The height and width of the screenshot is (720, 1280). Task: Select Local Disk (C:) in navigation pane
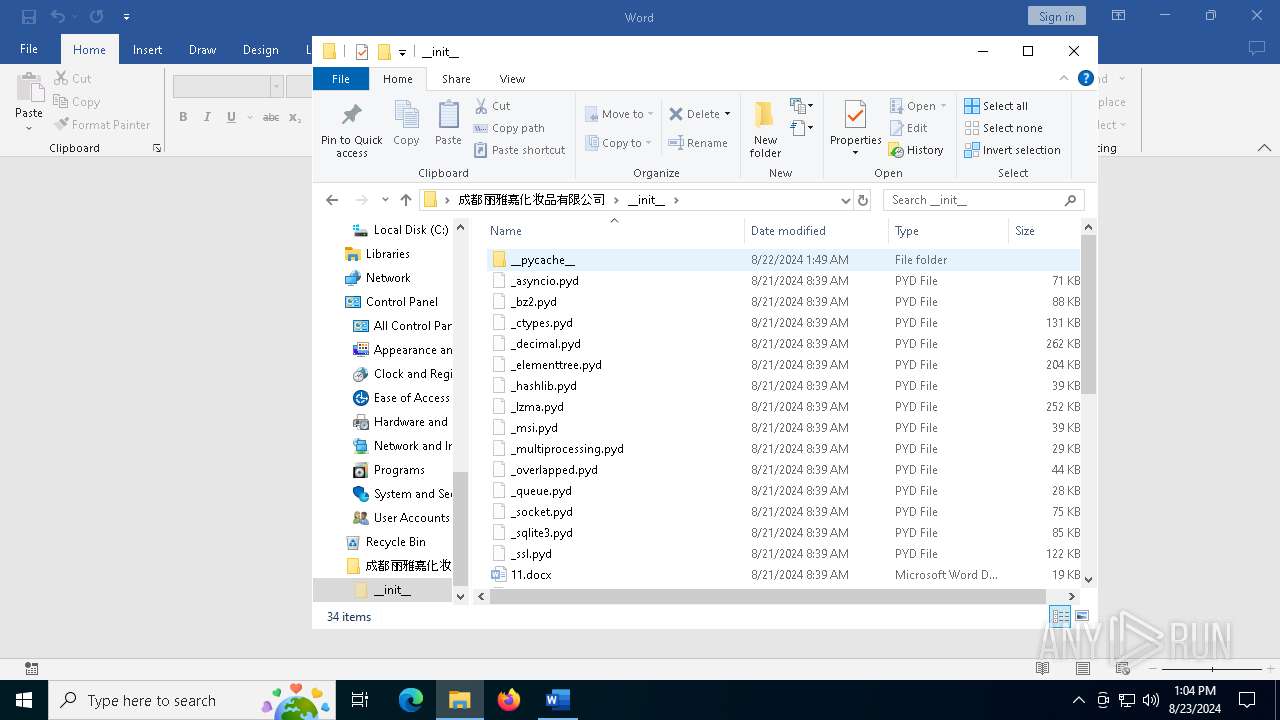410,230
